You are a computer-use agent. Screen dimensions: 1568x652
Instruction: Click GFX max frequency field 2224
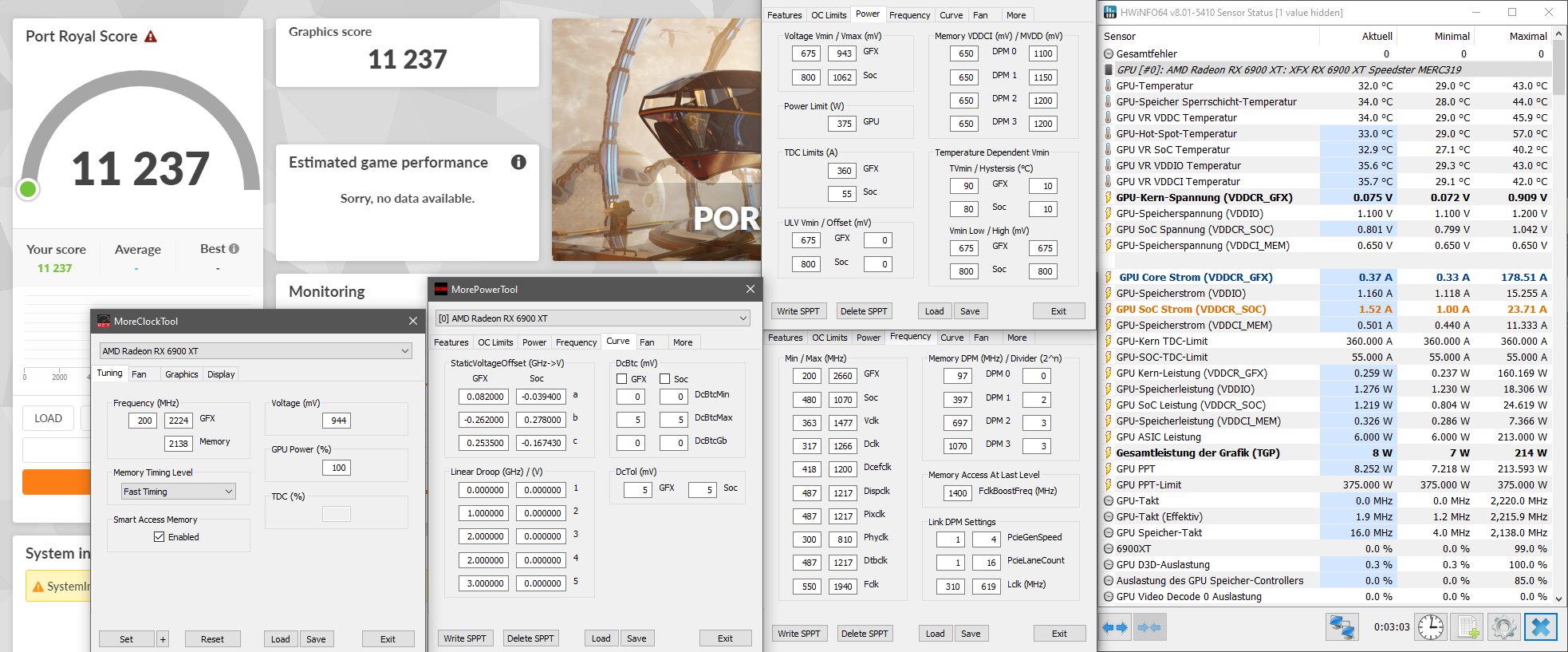(x=179, y=421)
